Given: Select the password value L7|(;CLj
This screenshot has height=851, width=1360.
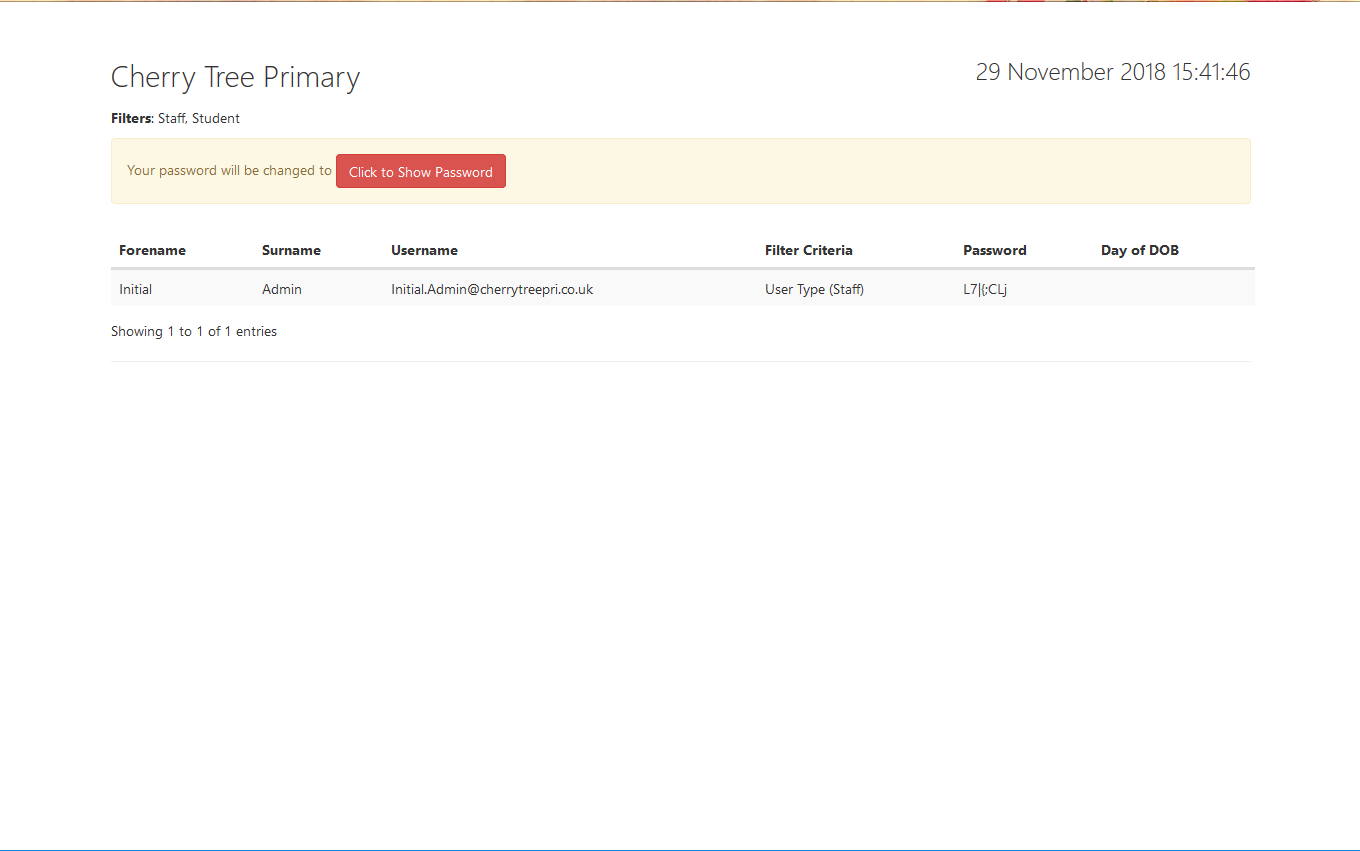Looking at the screenshot, I should pyautogui.click(x=985, y=290).
